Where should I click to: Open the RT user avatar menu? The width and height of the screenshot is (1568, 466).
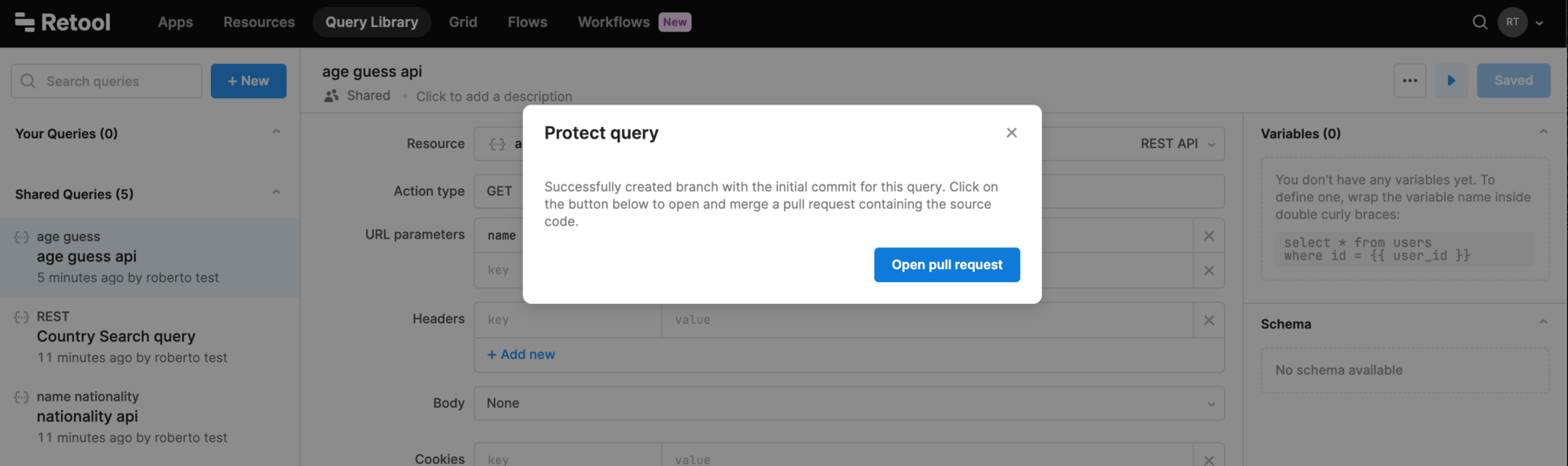coord(1512,22)
